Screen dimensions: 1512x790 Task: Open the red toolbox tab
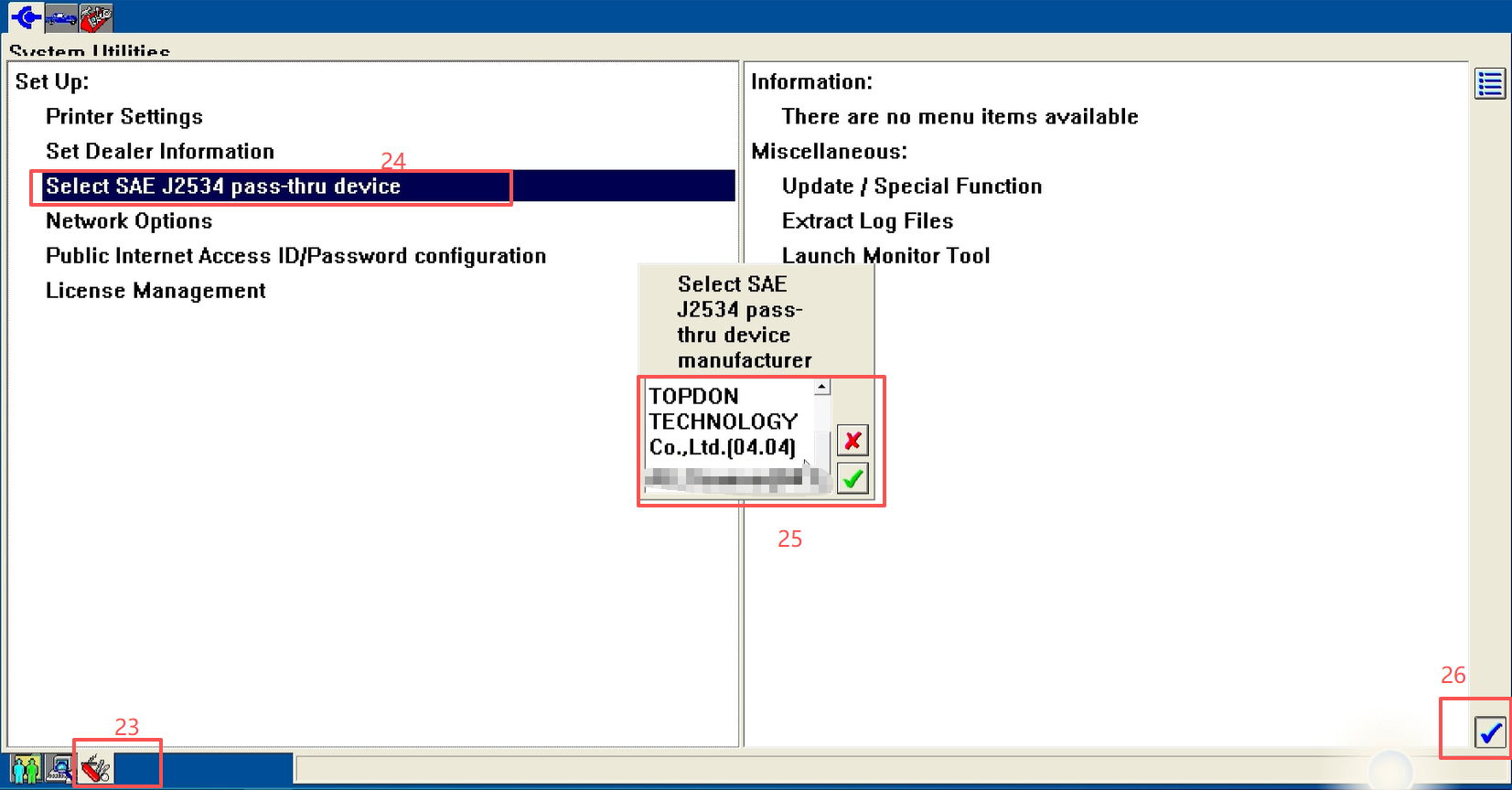96,16
